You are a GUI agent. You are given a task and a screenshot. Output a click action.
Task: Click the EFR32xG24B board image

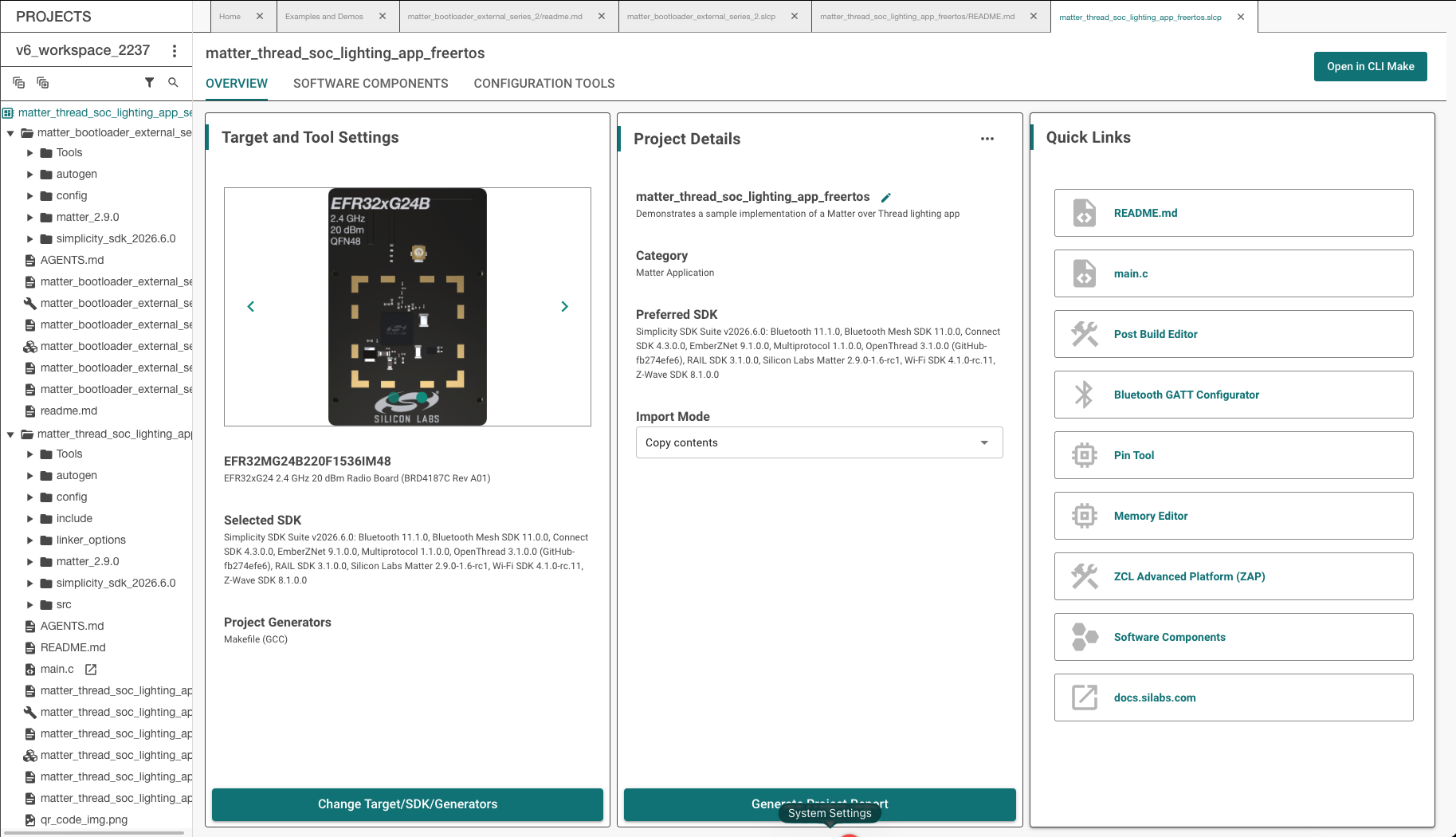click(407, 307)
